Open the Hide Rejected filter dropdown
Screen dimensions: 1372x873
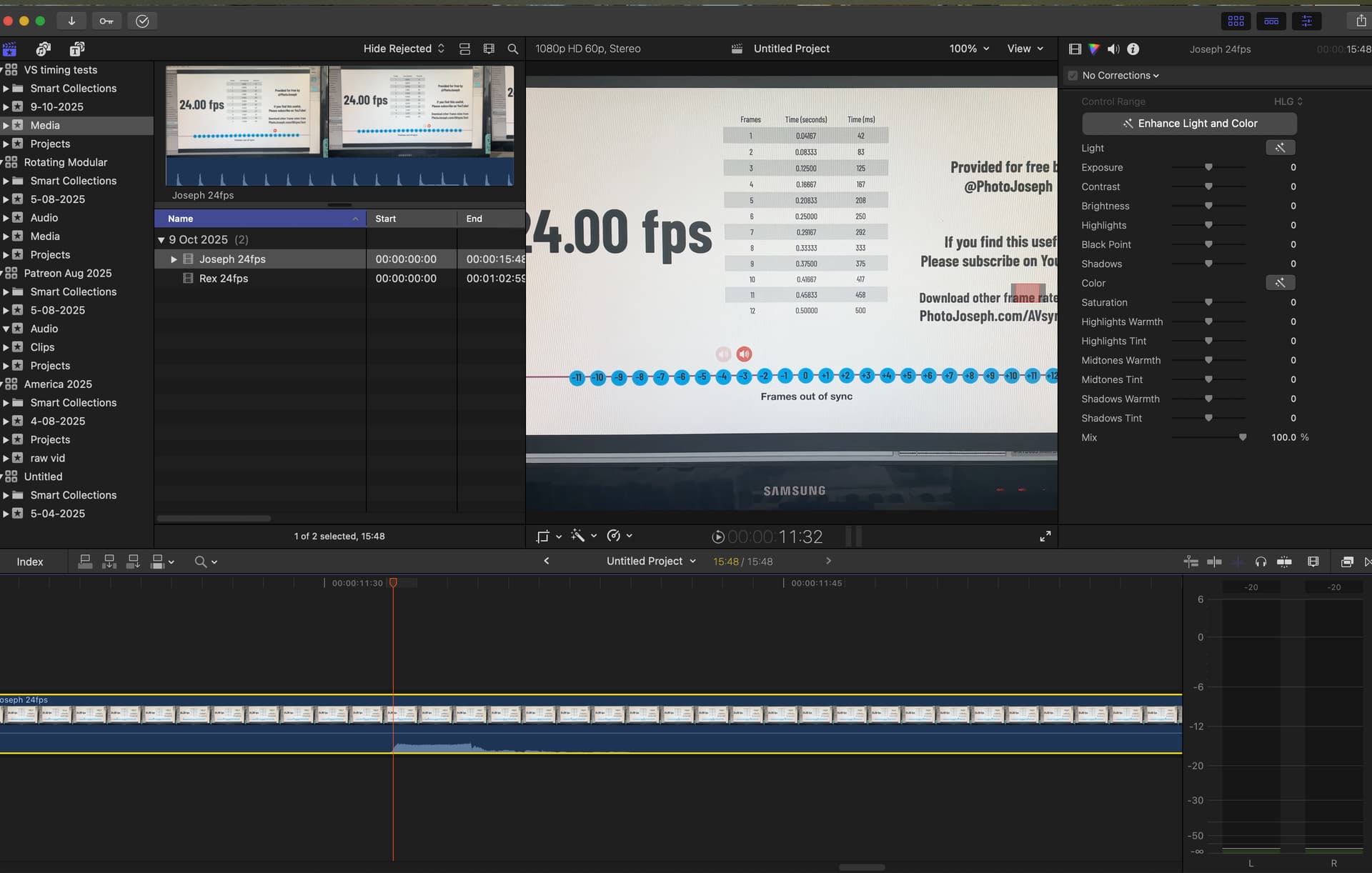coord(404,49)
